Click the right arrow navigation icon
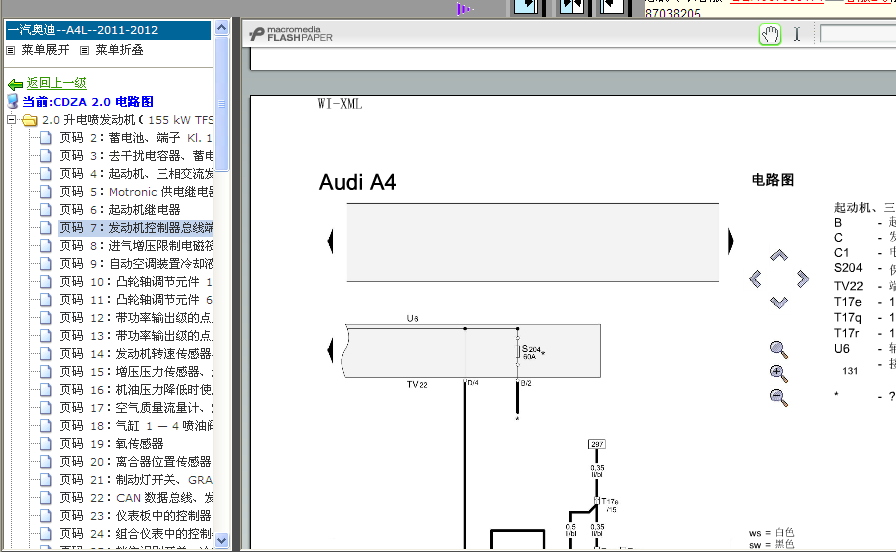 click(802, 279)
